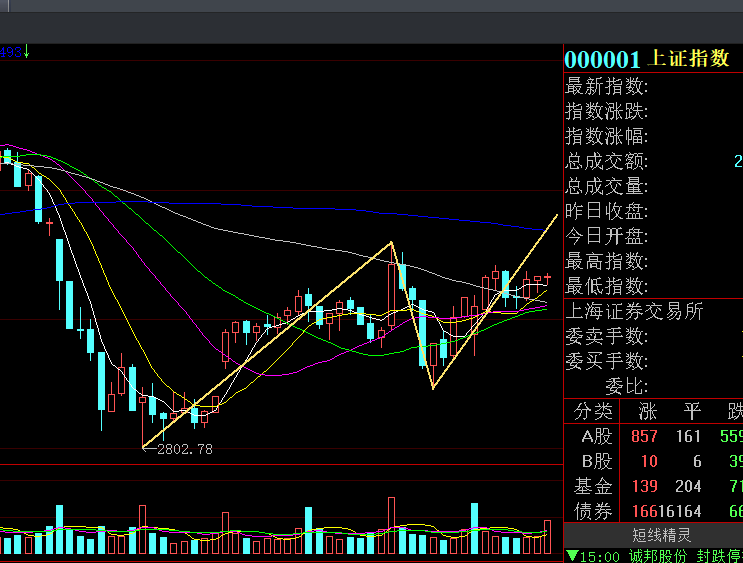Select the B股 row label

tap(597, 461)
